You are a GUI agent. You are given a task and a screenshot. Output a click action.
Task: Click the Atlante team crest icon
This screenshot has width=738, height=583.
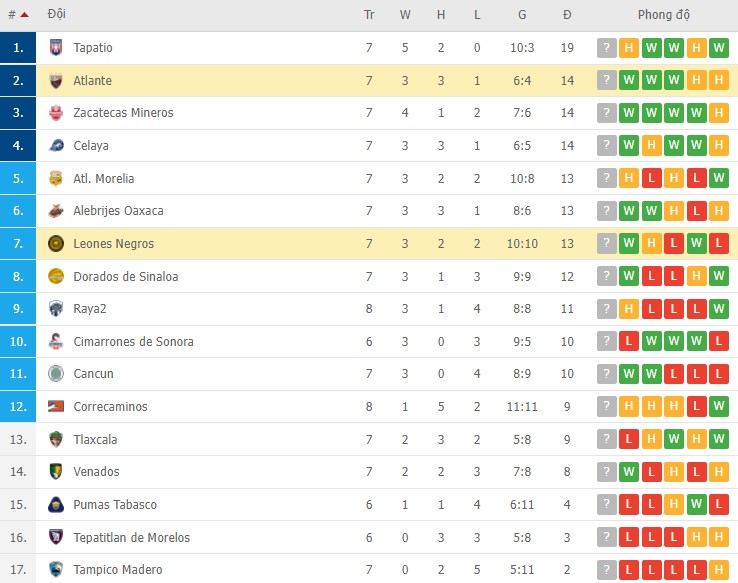coord(56,81)
